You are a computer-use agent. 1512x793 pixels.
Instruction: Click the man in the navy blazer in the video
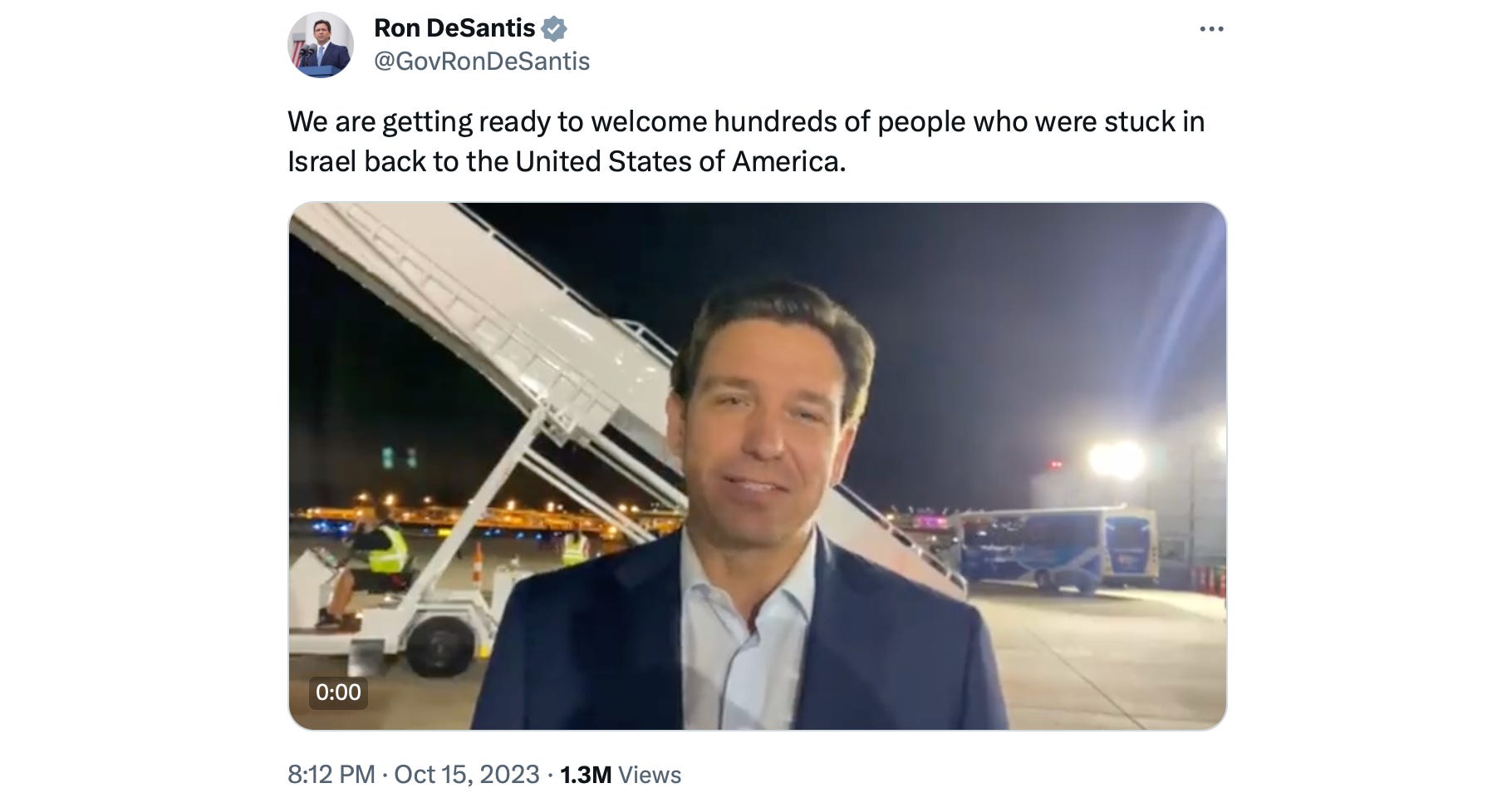coord(739,507)
